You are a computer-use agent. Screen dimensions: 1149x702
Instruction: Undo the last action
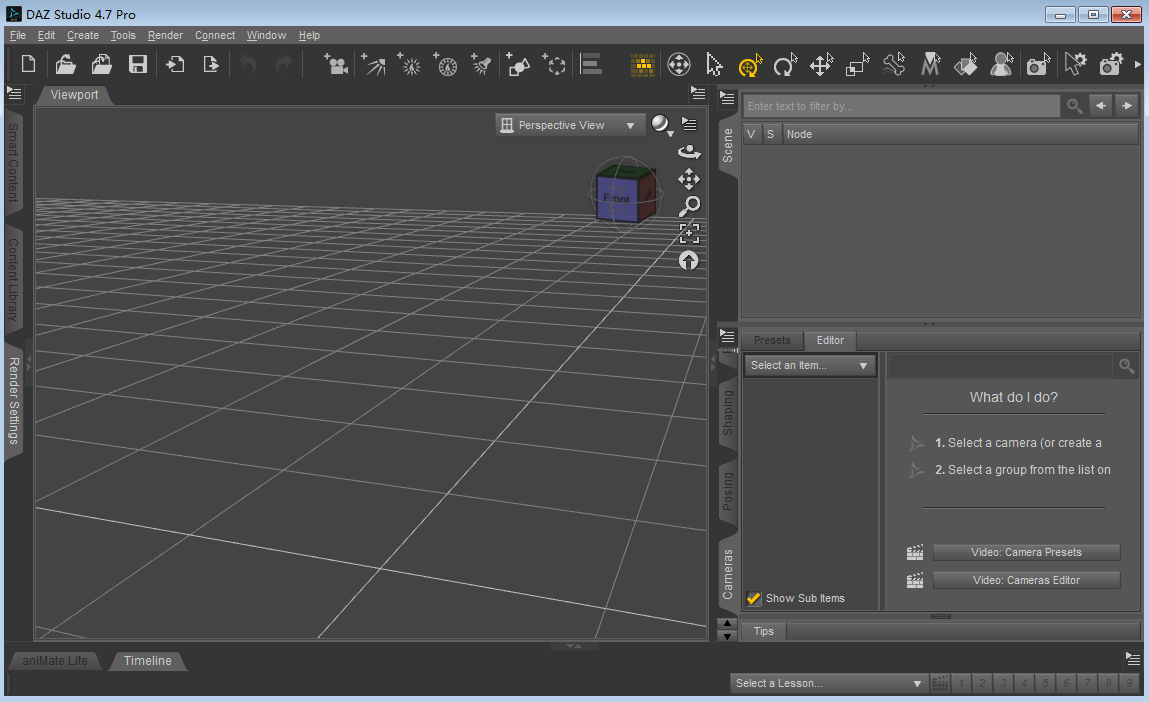click(248, 64)
